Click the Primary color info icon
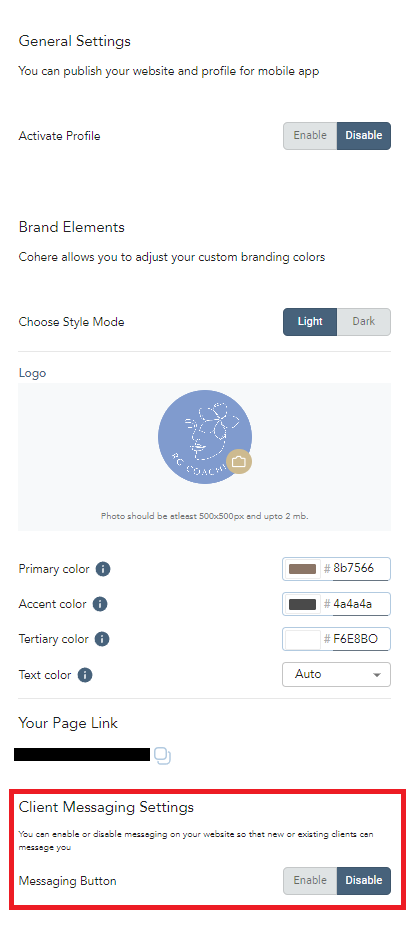This screenshot has height=934, width=417. [103, 569]
